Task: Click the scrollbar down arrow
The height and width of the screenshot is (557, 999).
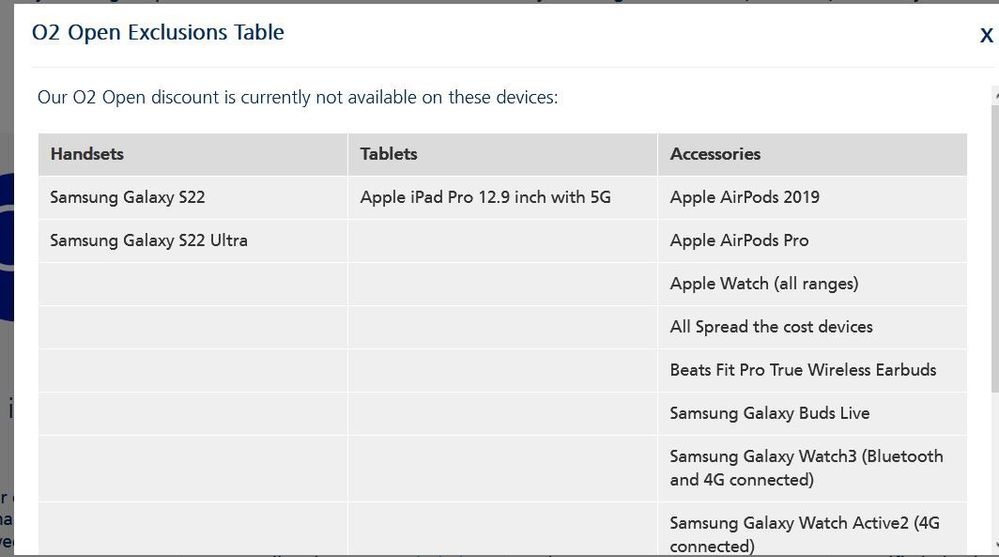Action: [996, 545]
